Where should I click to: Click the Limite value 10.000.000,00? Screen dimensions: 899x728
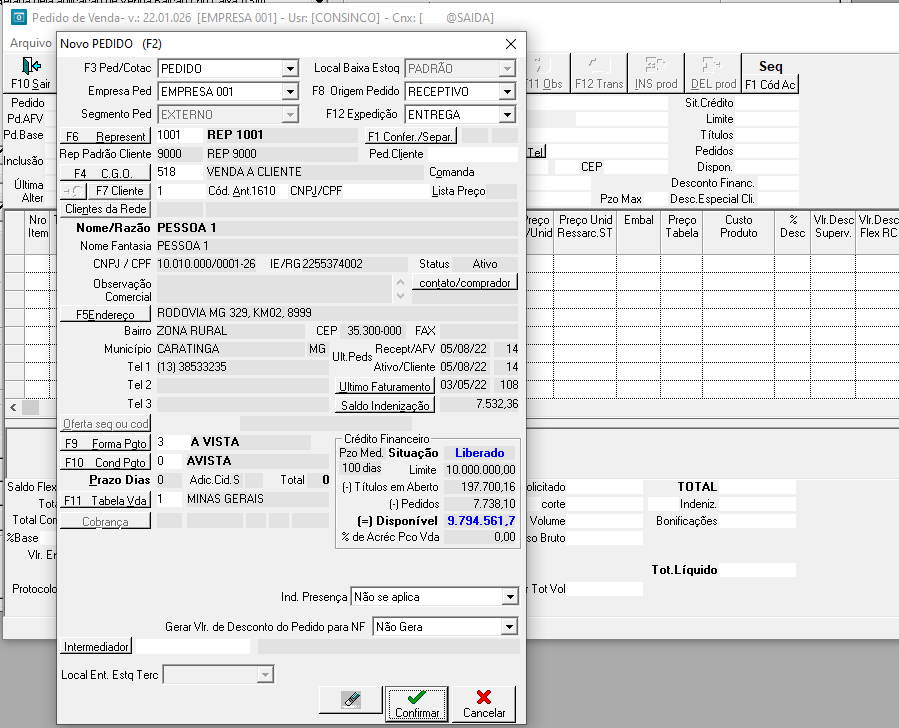pyautogui.click(x=480, y=470)
